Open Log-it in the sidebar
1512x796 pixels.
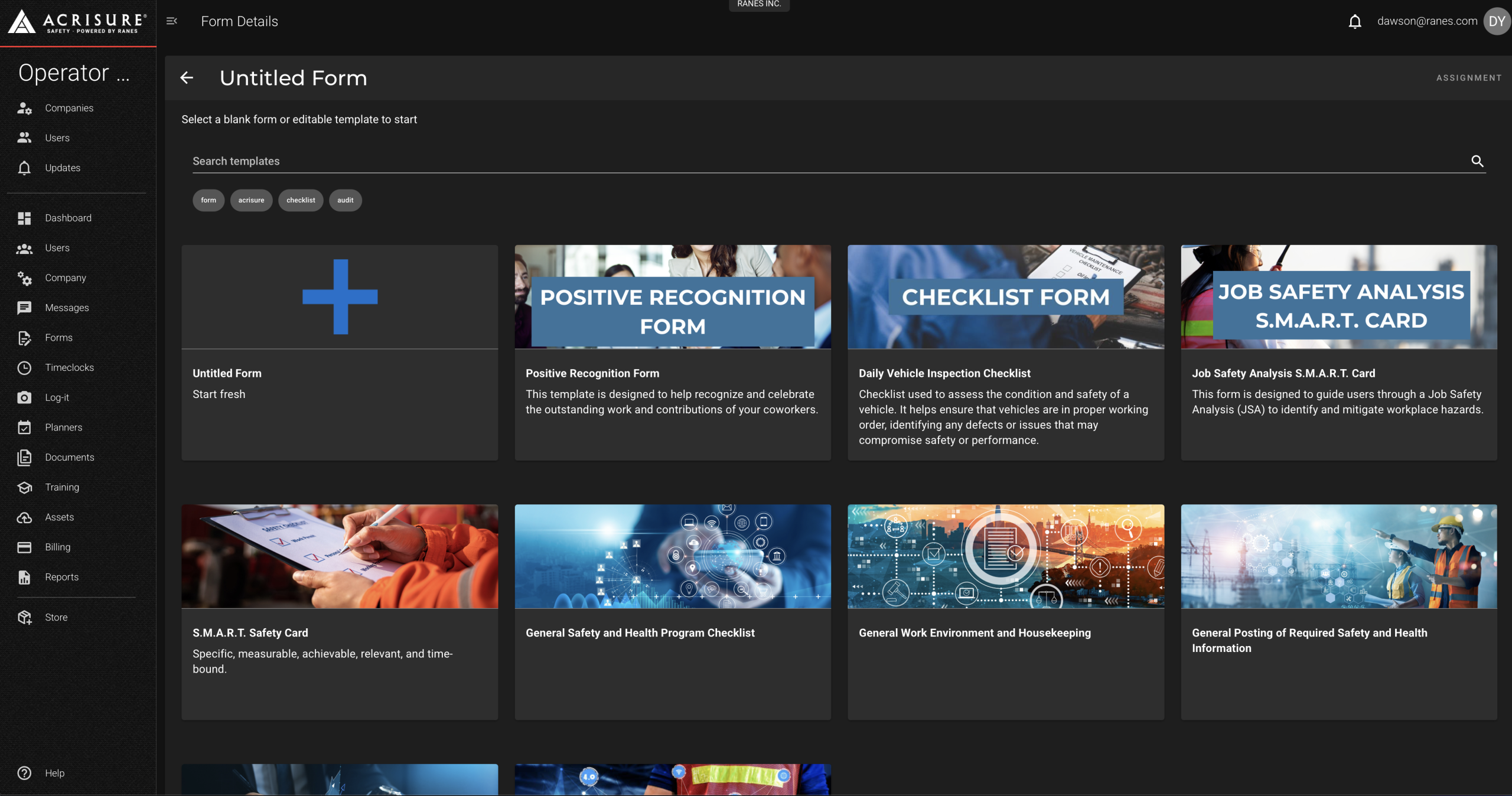point(57,397)
